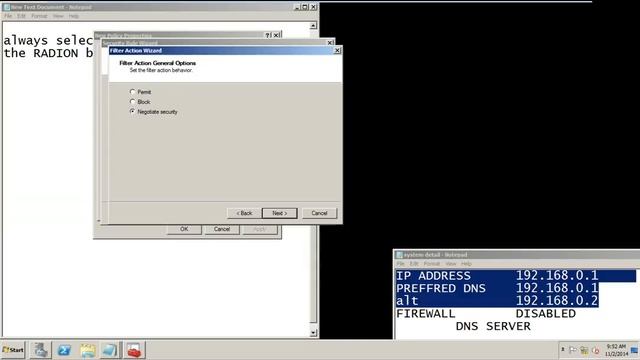Maximize the New Text Document Notepad window
This screenshot has height=360, width=640.
coord(305,7)
